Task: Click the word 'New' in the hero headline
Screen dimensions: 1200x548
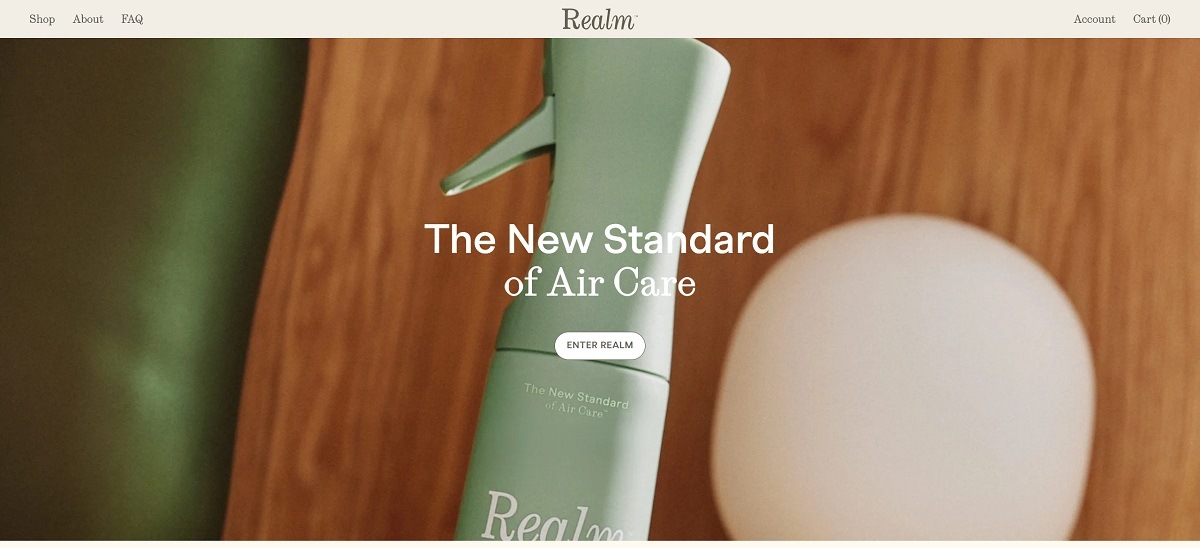Action: point(550,240)
